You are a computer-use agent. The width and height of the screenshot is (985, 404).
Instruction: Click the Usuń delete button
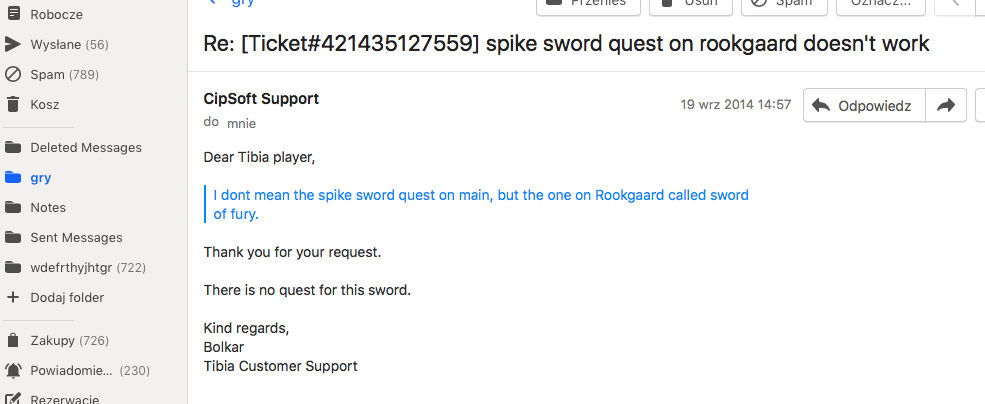[x=691, y=5]
